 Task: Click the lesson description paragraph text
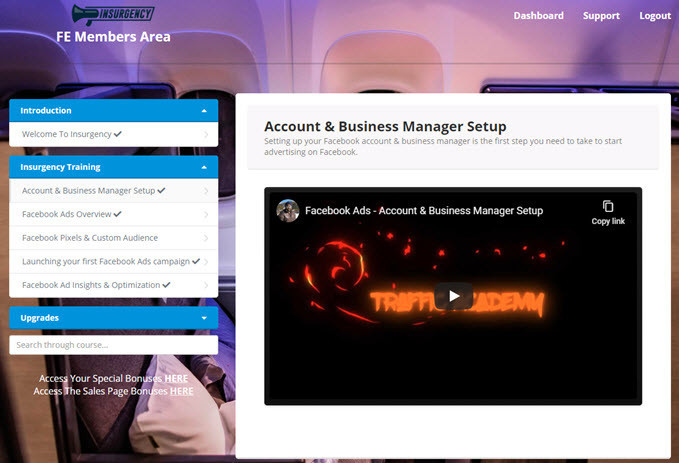click(x=443, y=146)
